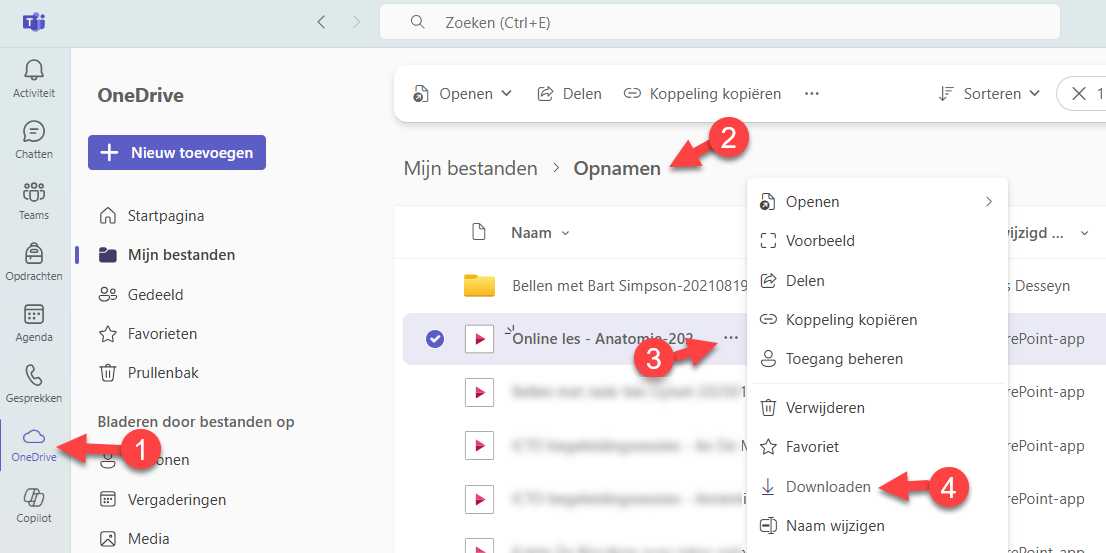Navigate forward with the right arrow
The height and width of the screenshot is (553, 1106).
click(x=356, y=23)
